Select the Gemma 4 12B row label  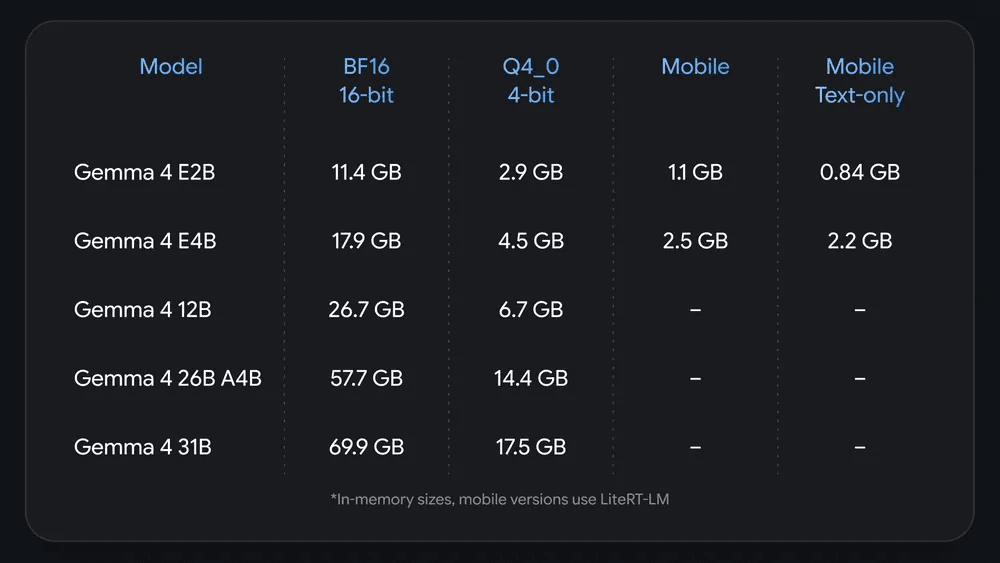click(143, 310)
